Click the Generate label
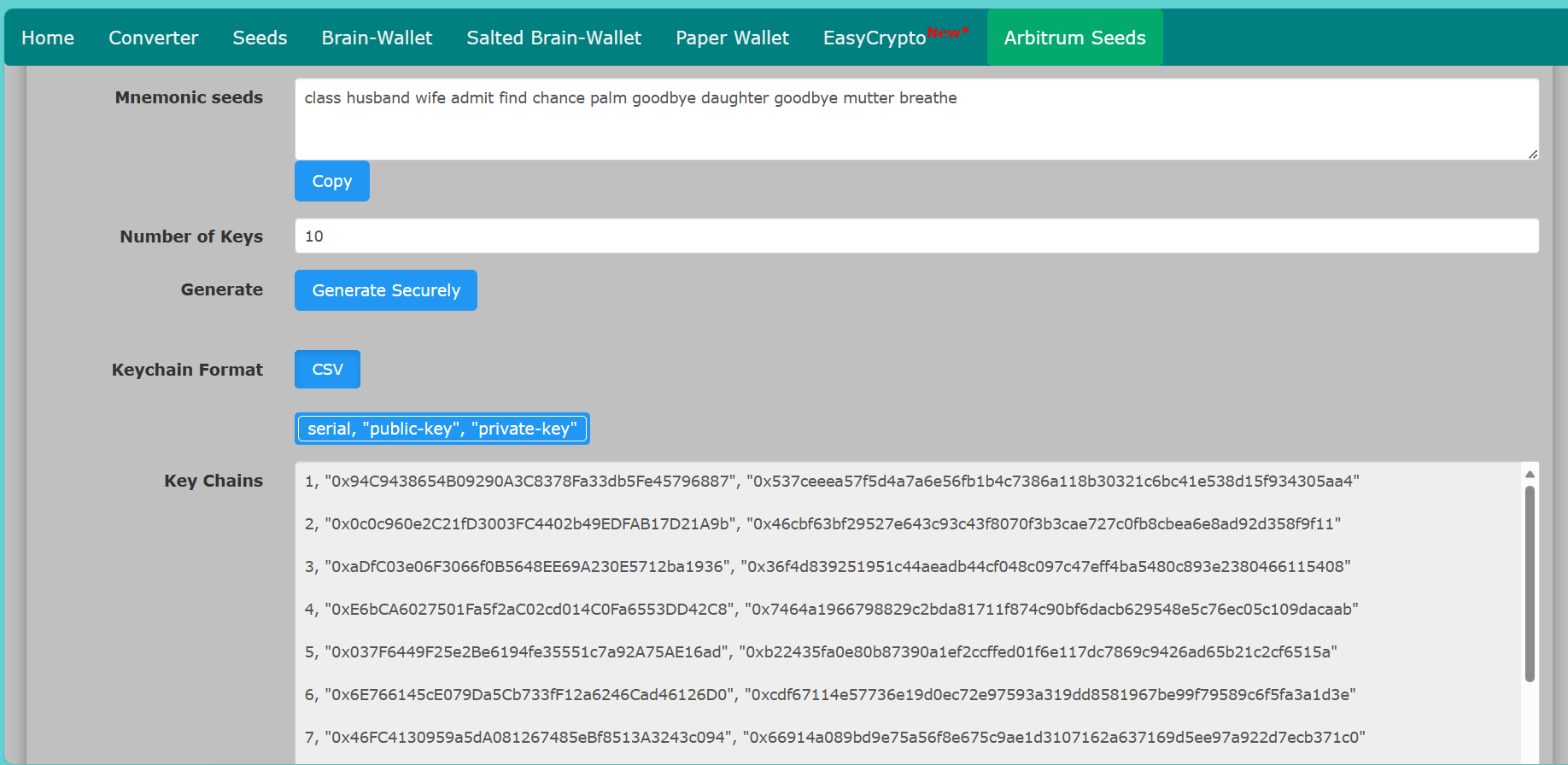Image resolution: width=1568 pixels, height=765 pixels. (222, 289)
